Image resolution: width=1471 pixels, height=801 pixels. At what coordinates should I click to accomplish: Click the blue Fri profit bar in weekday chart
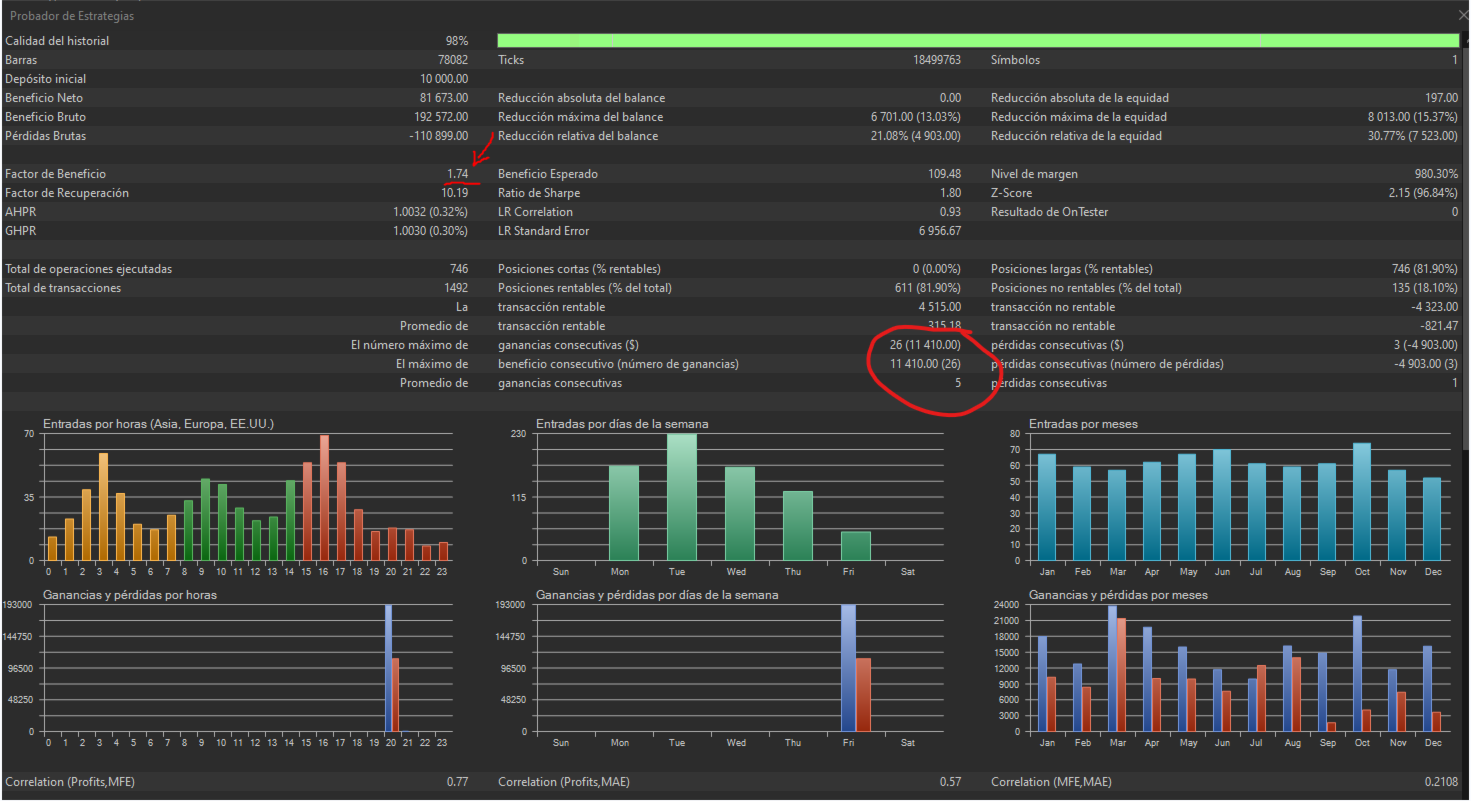848,667
